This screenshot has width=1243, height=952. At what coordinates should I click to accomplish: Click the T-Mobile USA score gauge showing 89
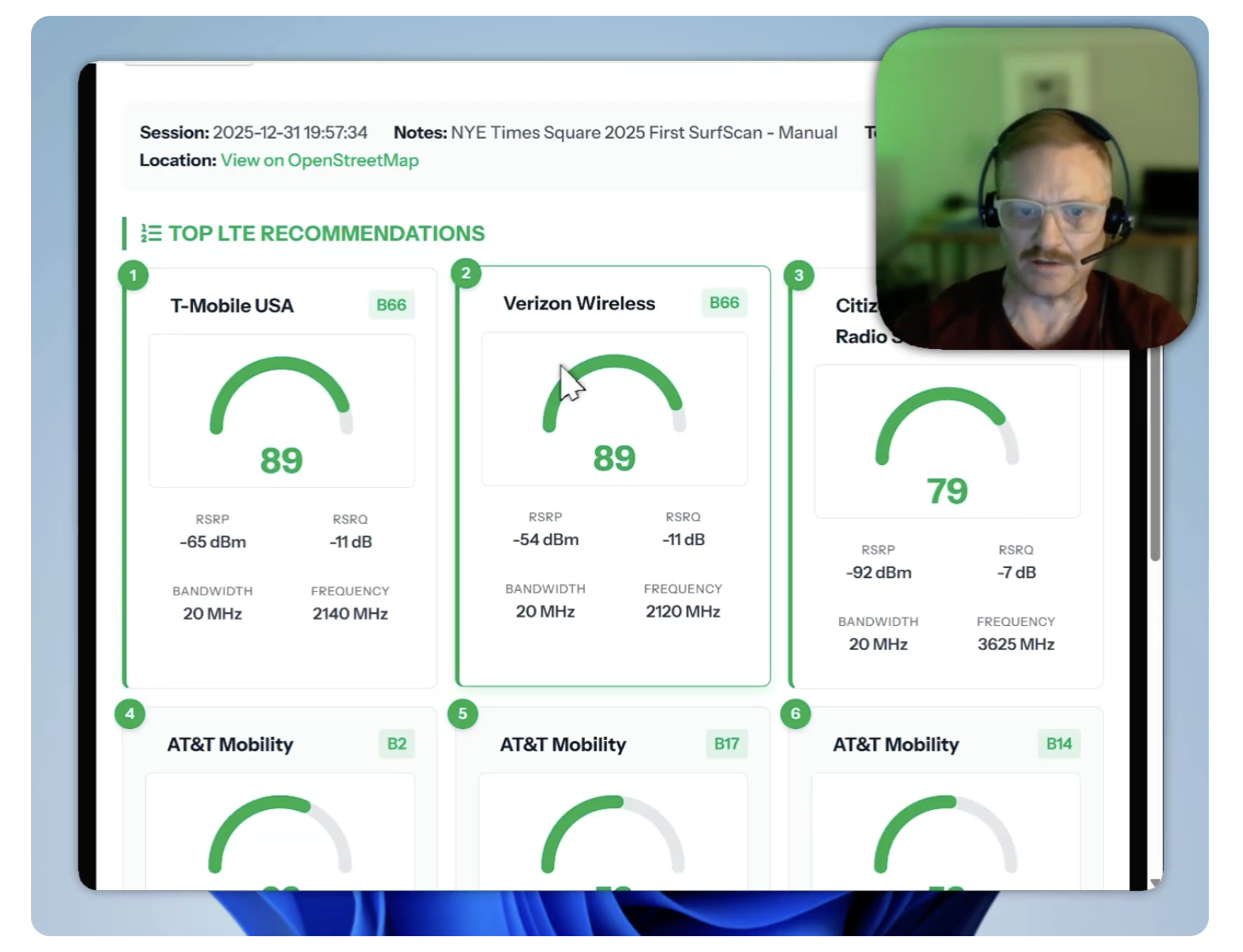click(x=281, y=411)
